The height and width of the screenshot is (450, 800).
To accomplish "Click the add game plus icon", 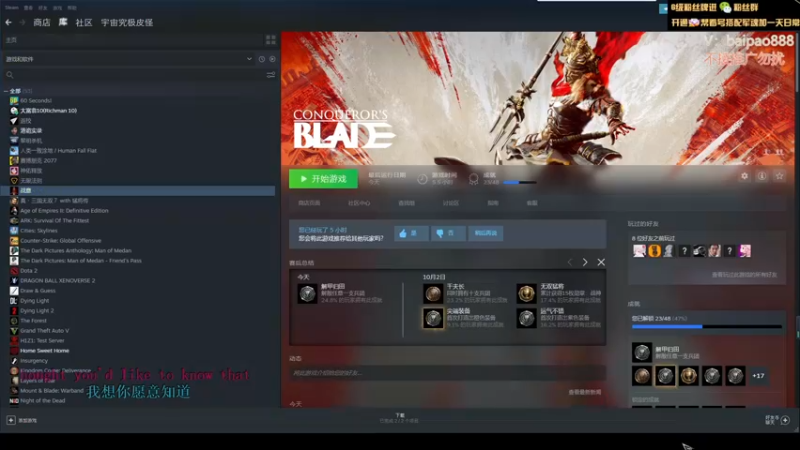I will click(x=11, y=420).
